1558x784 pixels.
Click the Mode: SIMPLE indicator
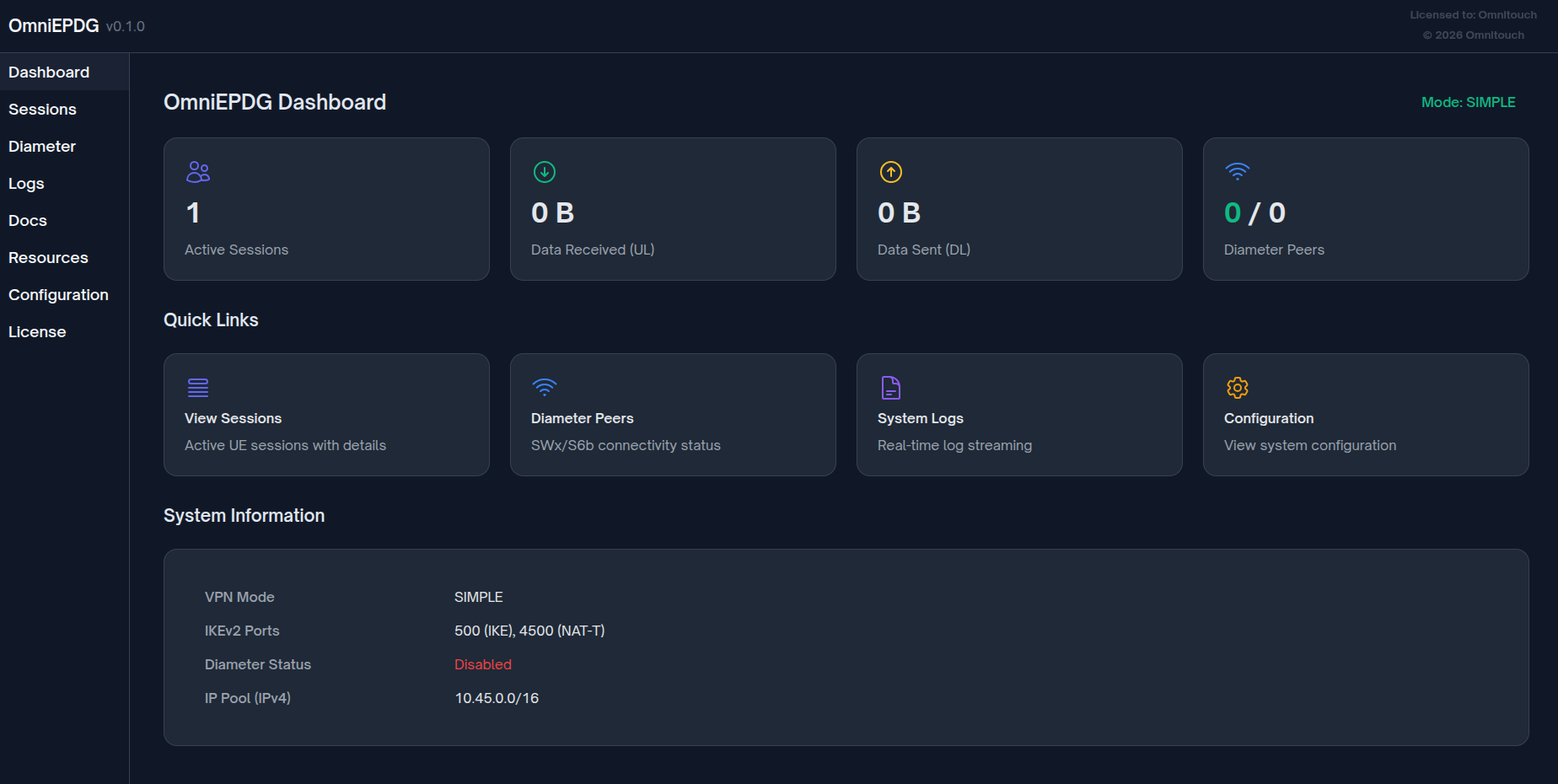[x=1468, y=101]
